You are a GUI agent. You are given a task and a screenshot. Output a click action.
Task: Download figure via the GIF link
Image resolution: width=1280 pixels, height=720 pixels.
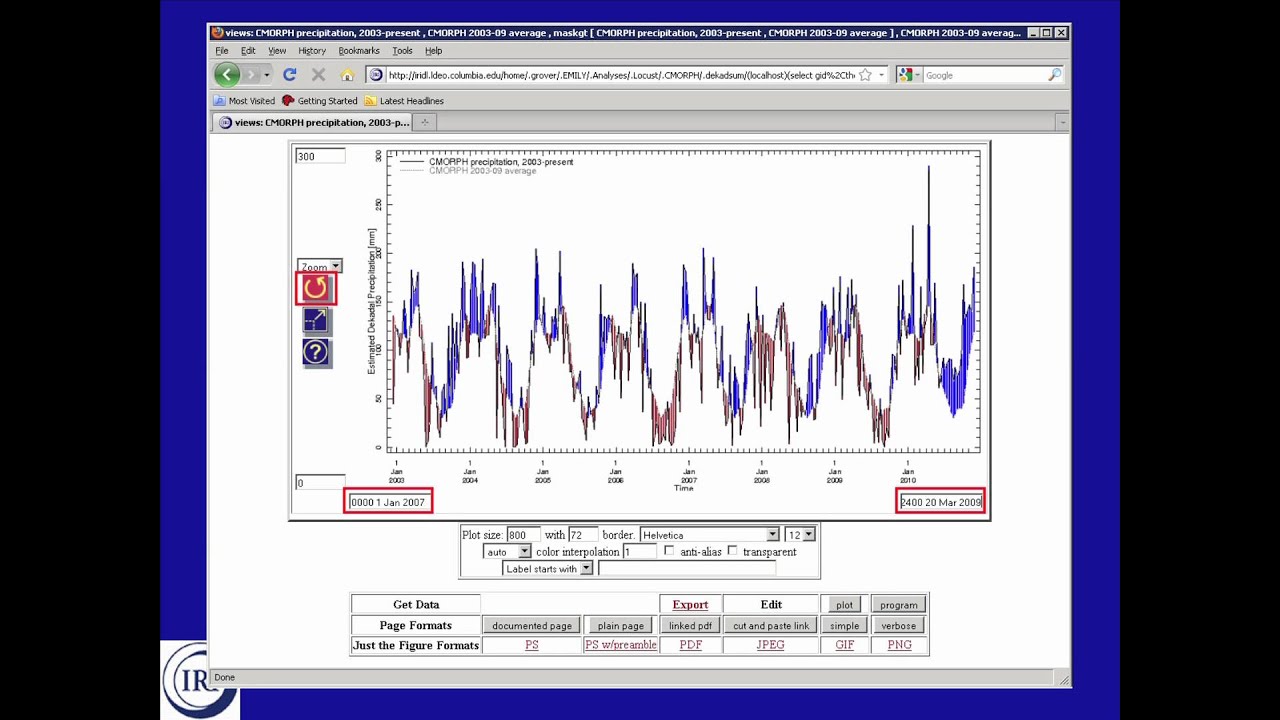pyautogui.click(x=844, y=645)
